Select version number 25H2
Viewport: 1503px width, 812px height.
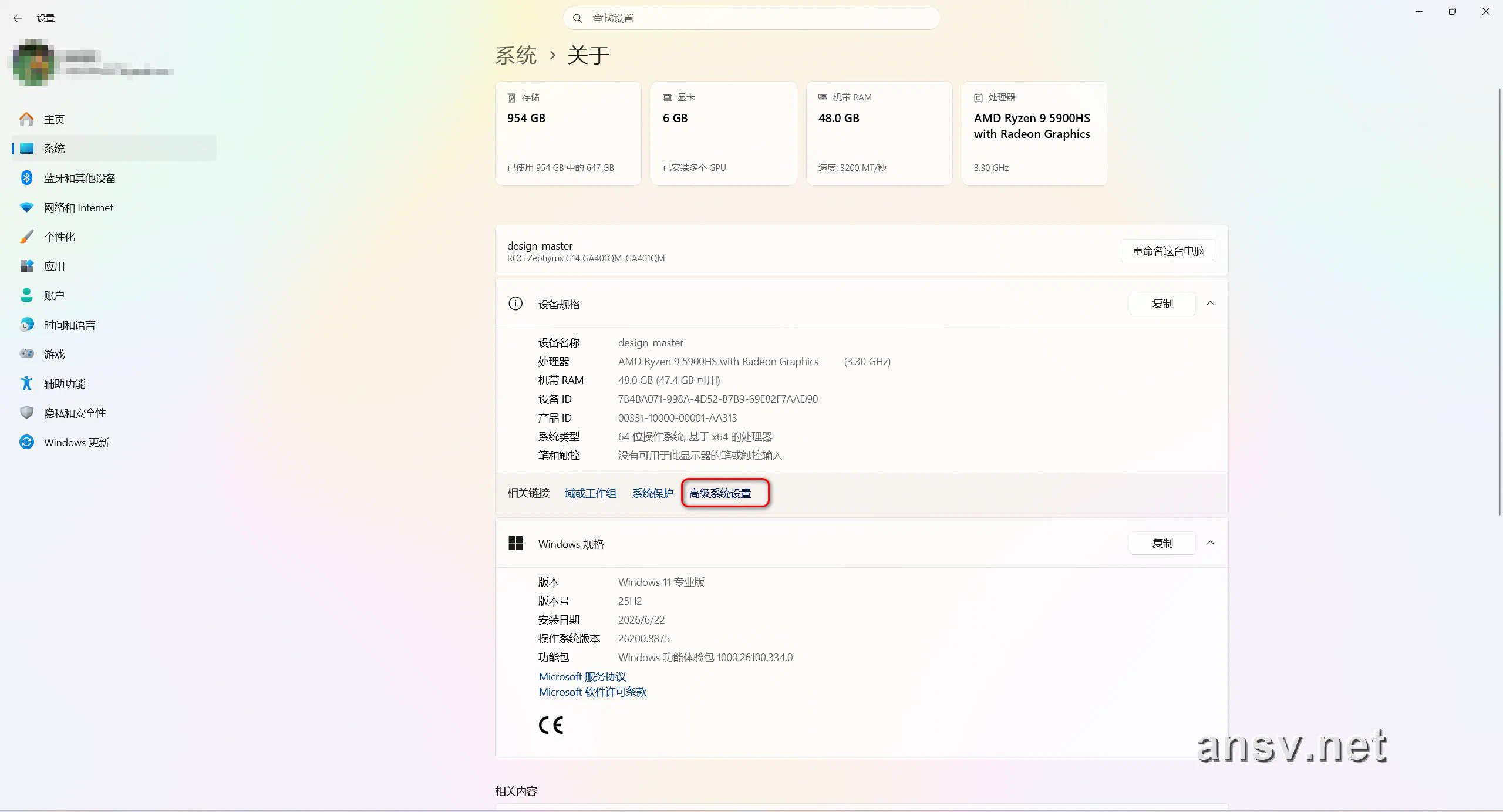pyautogui.click(x=629, y=601)
